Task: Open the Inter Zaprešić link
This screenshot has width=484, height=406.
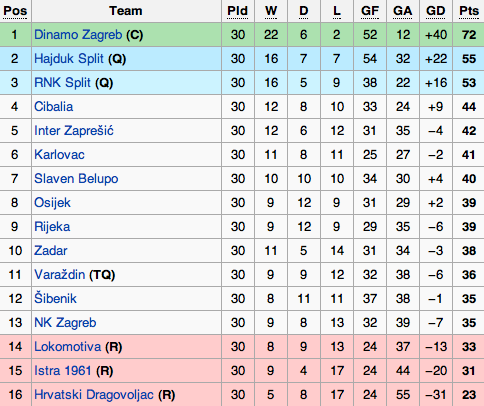Action: 74,131
